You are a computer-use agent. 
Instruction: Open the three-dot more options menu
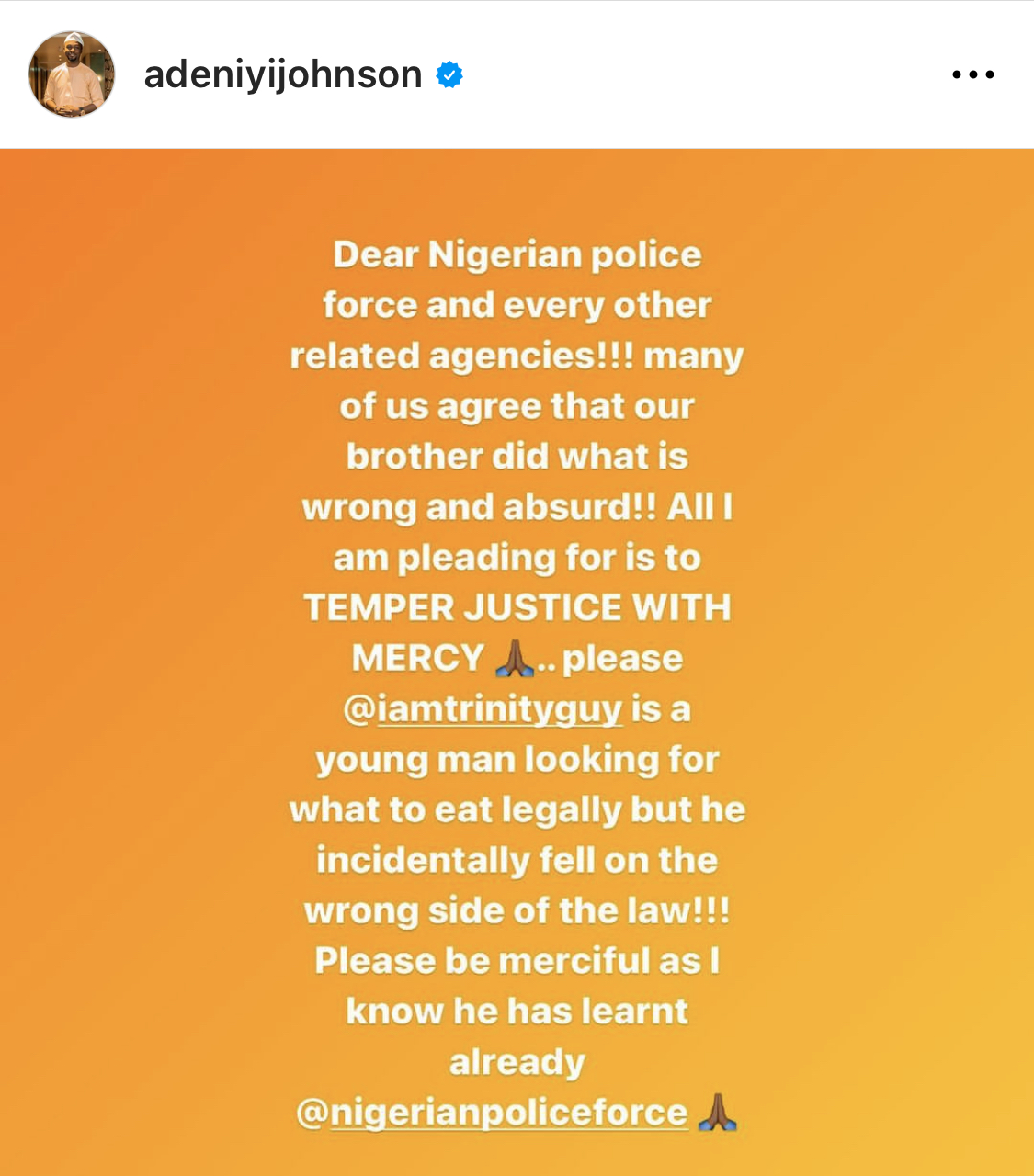972,74
